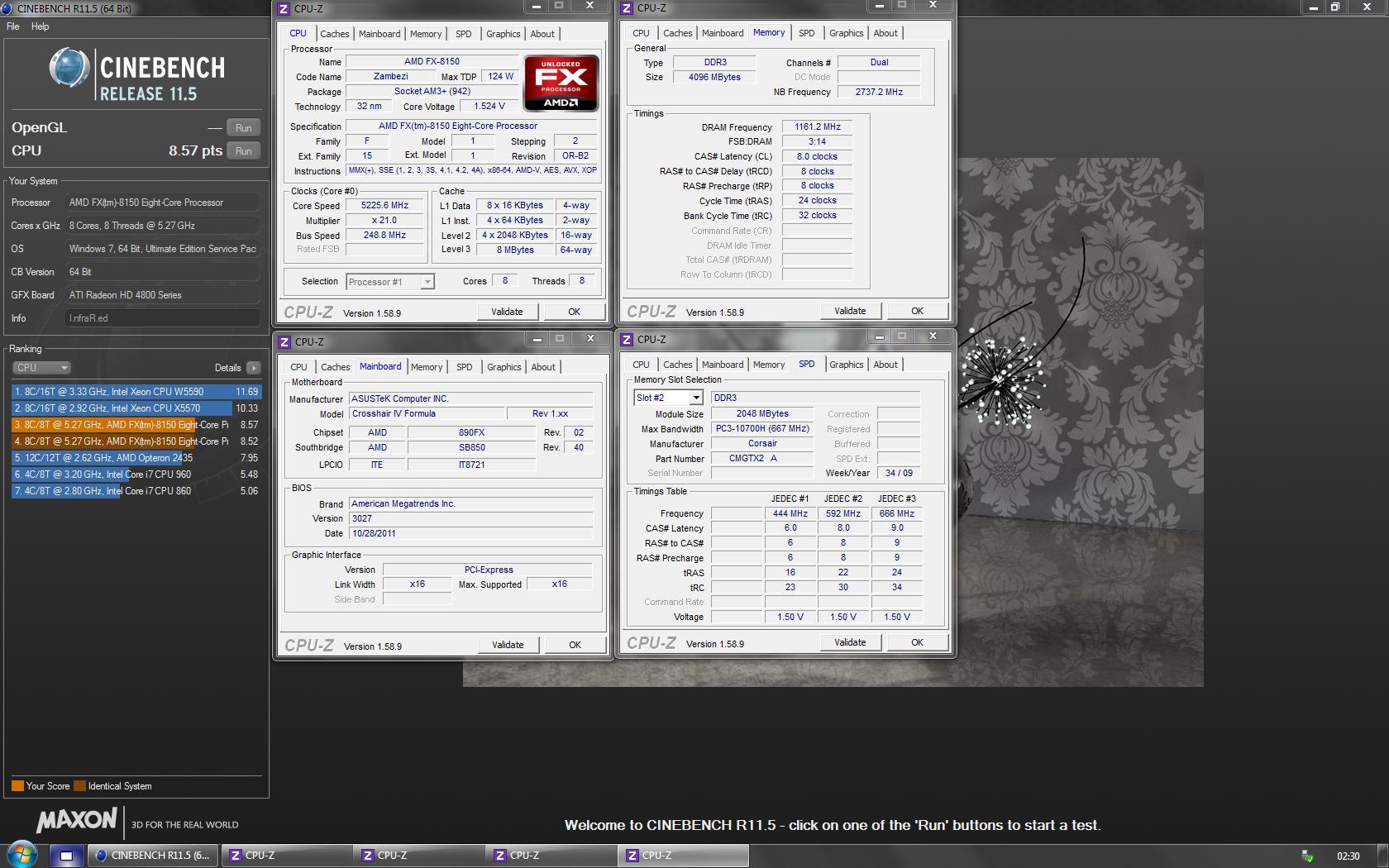Image resolution: width=1389 pixels, height=868 pixels.
Task: Click the MAXON logo
Action: click(x=77, y=820)
